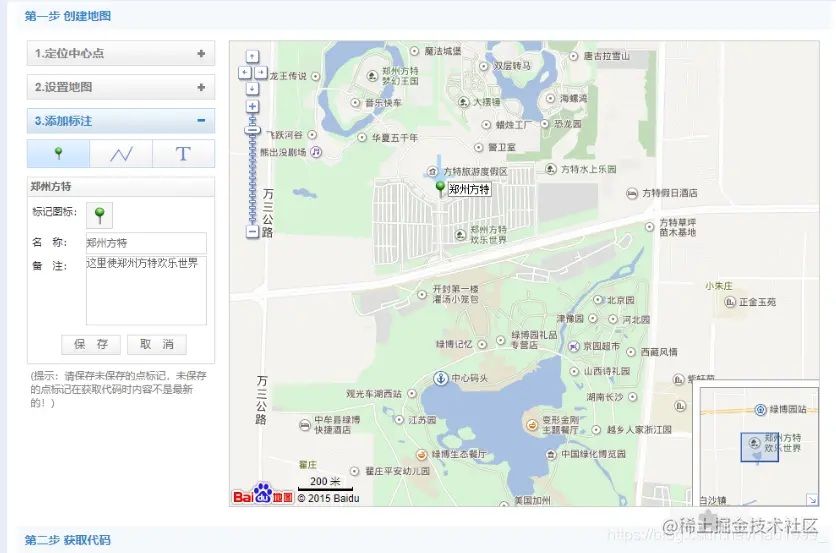The width and height of the screenshot is (836, 553).
Task: Zoom in with the plus button
Action: pos(252,107)
